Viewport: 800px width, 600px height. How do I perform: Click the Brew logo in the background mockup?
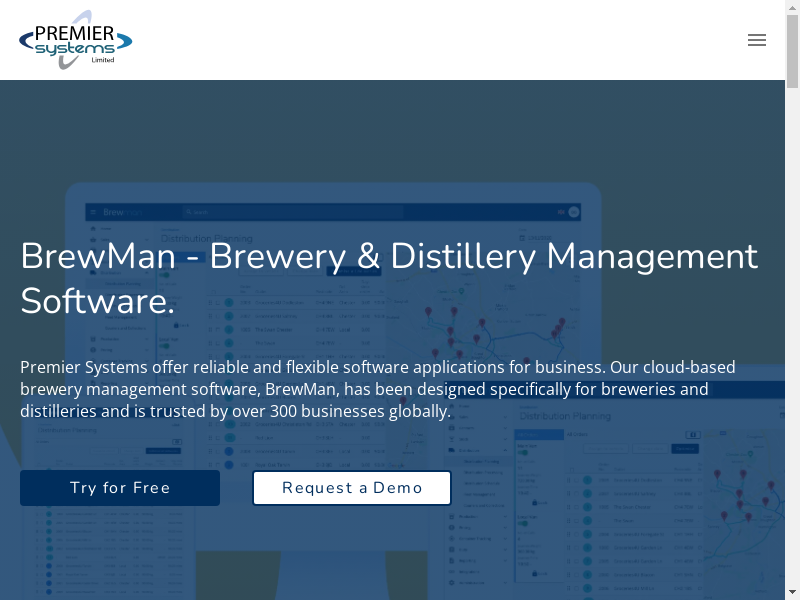coord(113,212)
